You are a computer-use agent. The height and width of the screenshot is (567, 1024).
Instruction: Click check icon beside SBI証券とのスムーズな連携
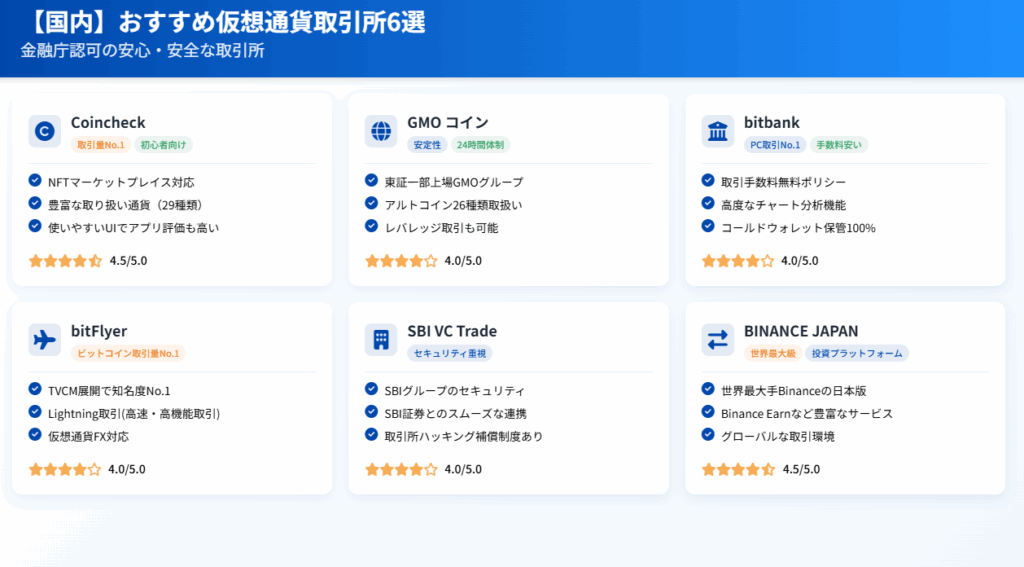coord(372,412)
